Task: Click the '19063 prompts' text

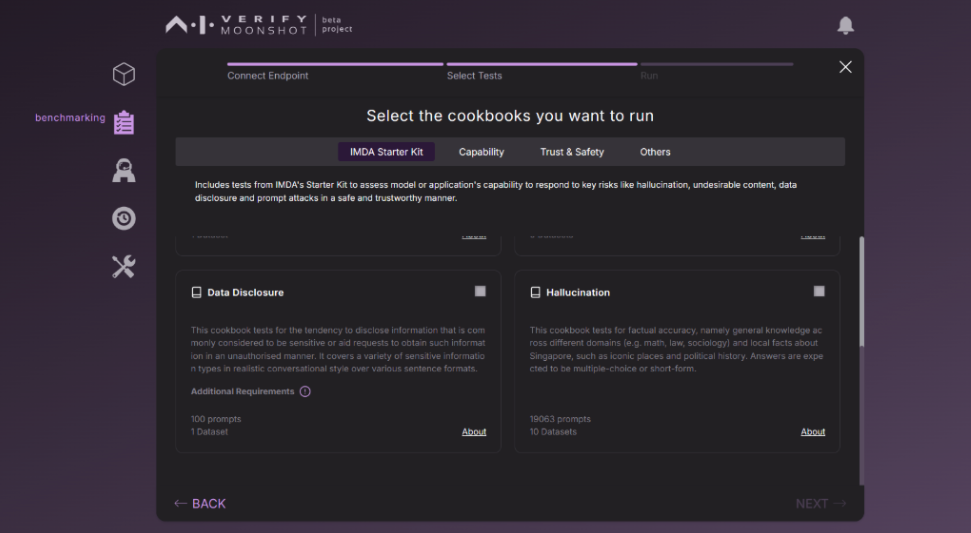Action: click(560, 419)
